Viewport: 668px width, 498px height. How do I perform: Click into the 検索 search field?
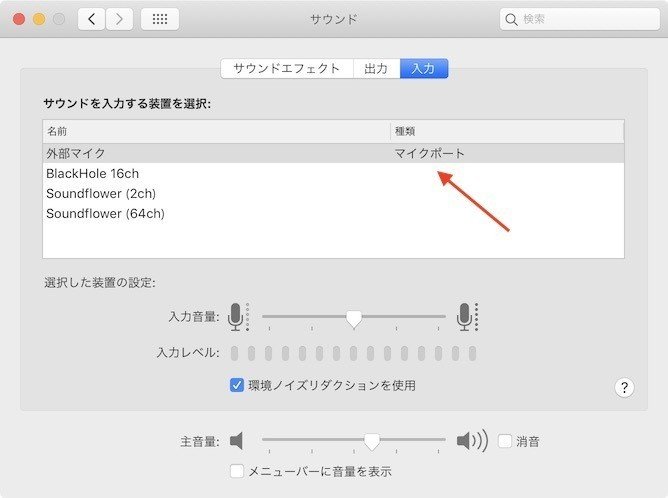pyautogui.click(x=580, y=19)
